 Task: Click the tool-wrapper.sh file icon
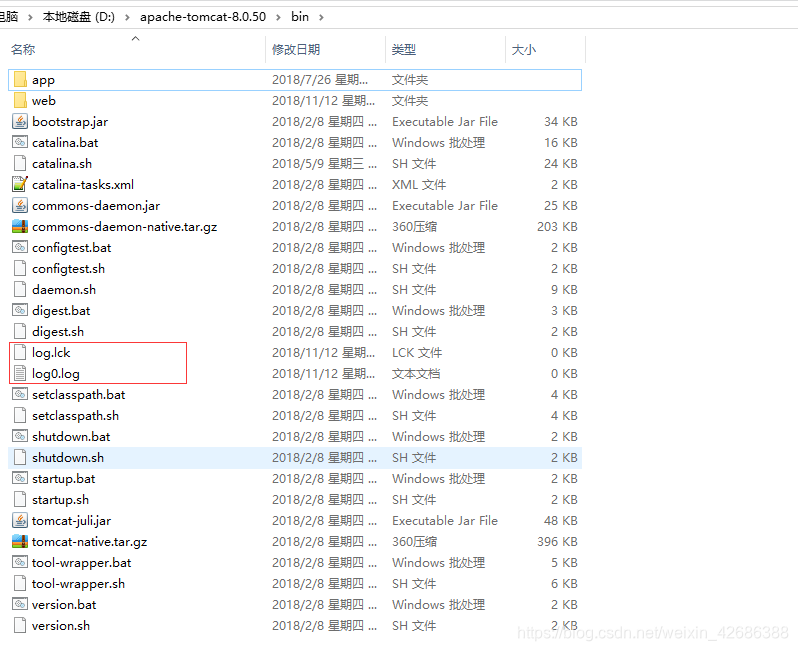20,584
